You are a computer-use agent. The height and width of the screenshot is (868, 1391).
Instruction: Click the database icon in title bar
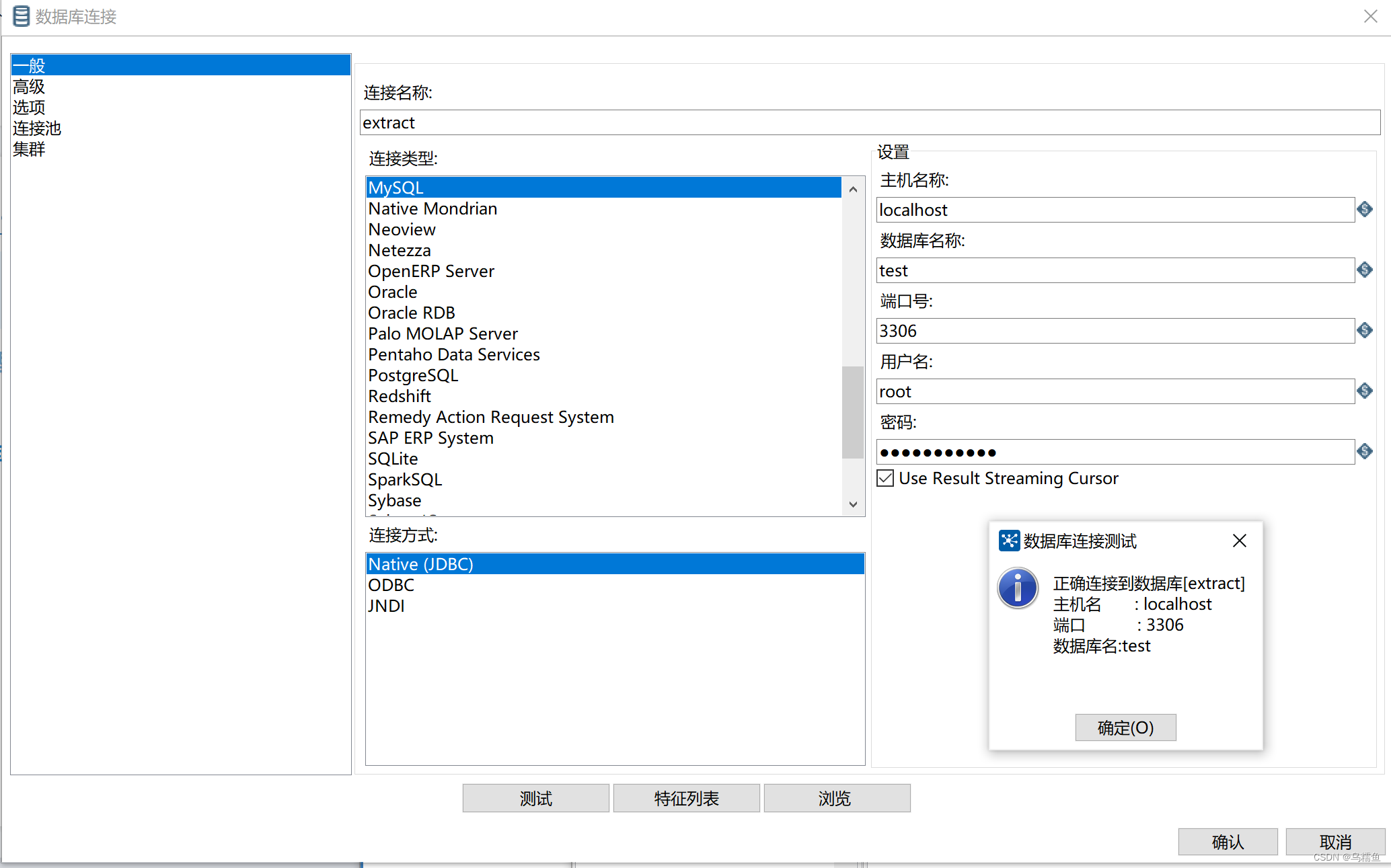click(22, 16)
